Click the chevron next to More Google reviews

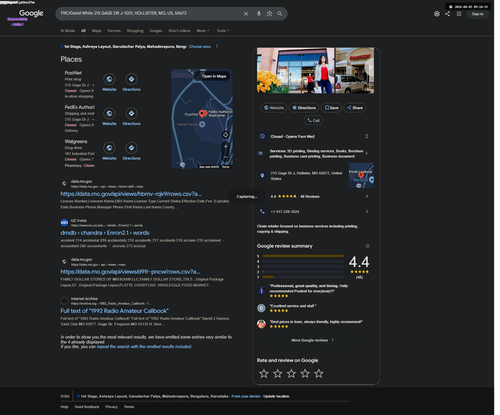333,340
